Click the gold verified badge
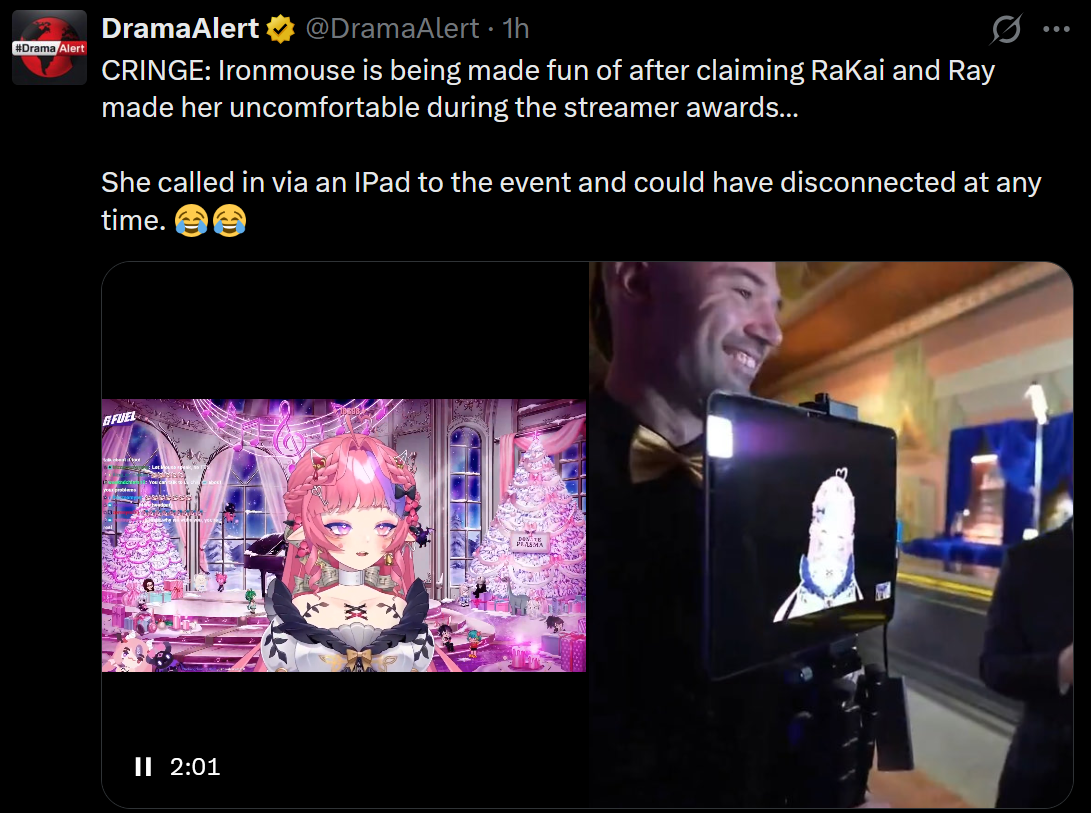 click(280, 29)
